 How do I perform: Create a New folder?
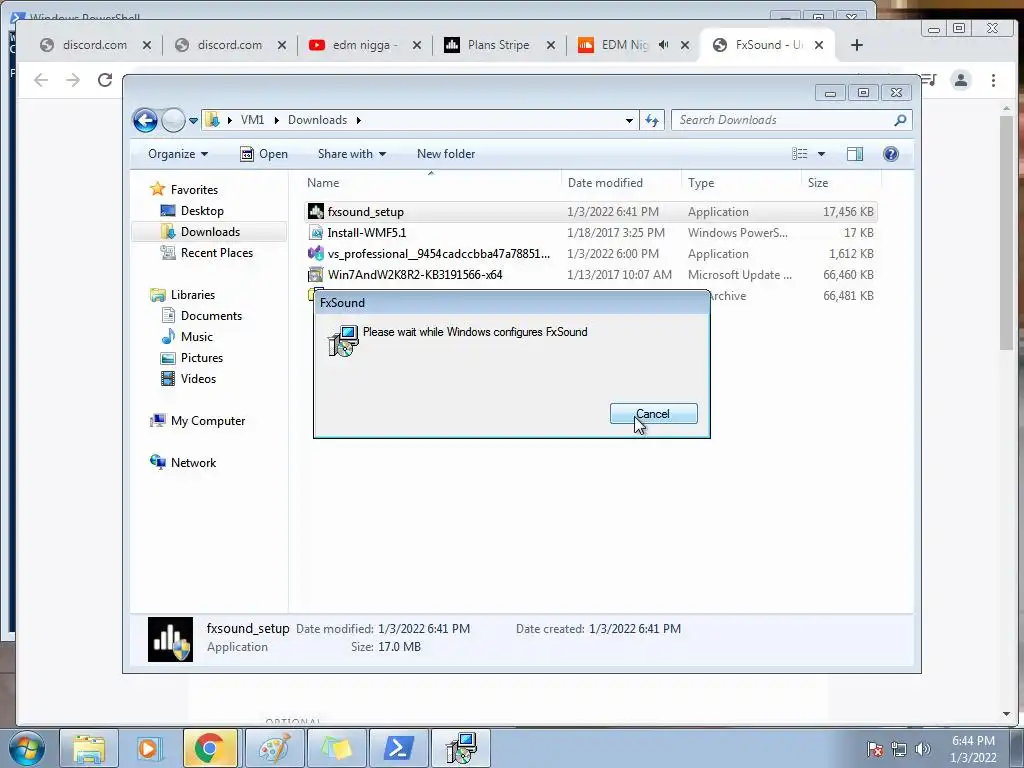pos(446,154)
